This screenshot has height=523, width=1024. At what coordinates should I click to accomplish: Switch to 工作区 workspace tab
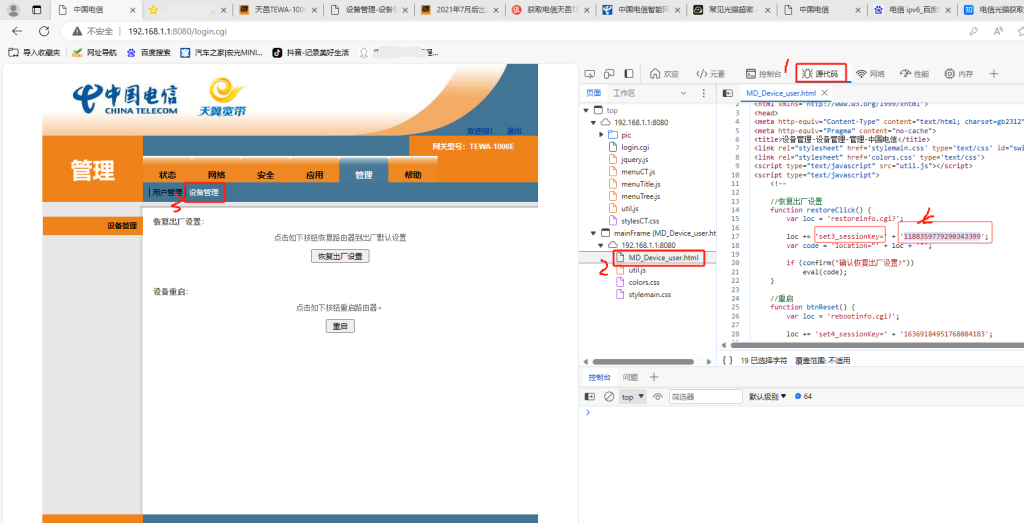tap(624, 93)
